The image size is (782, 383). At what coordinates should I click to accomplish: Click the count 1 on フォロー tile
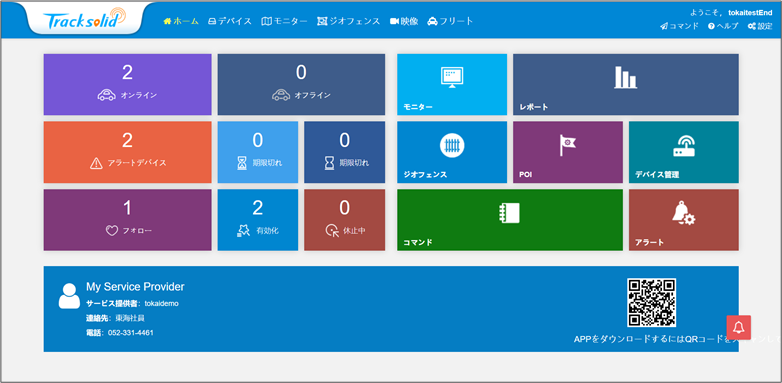point(127,208)
